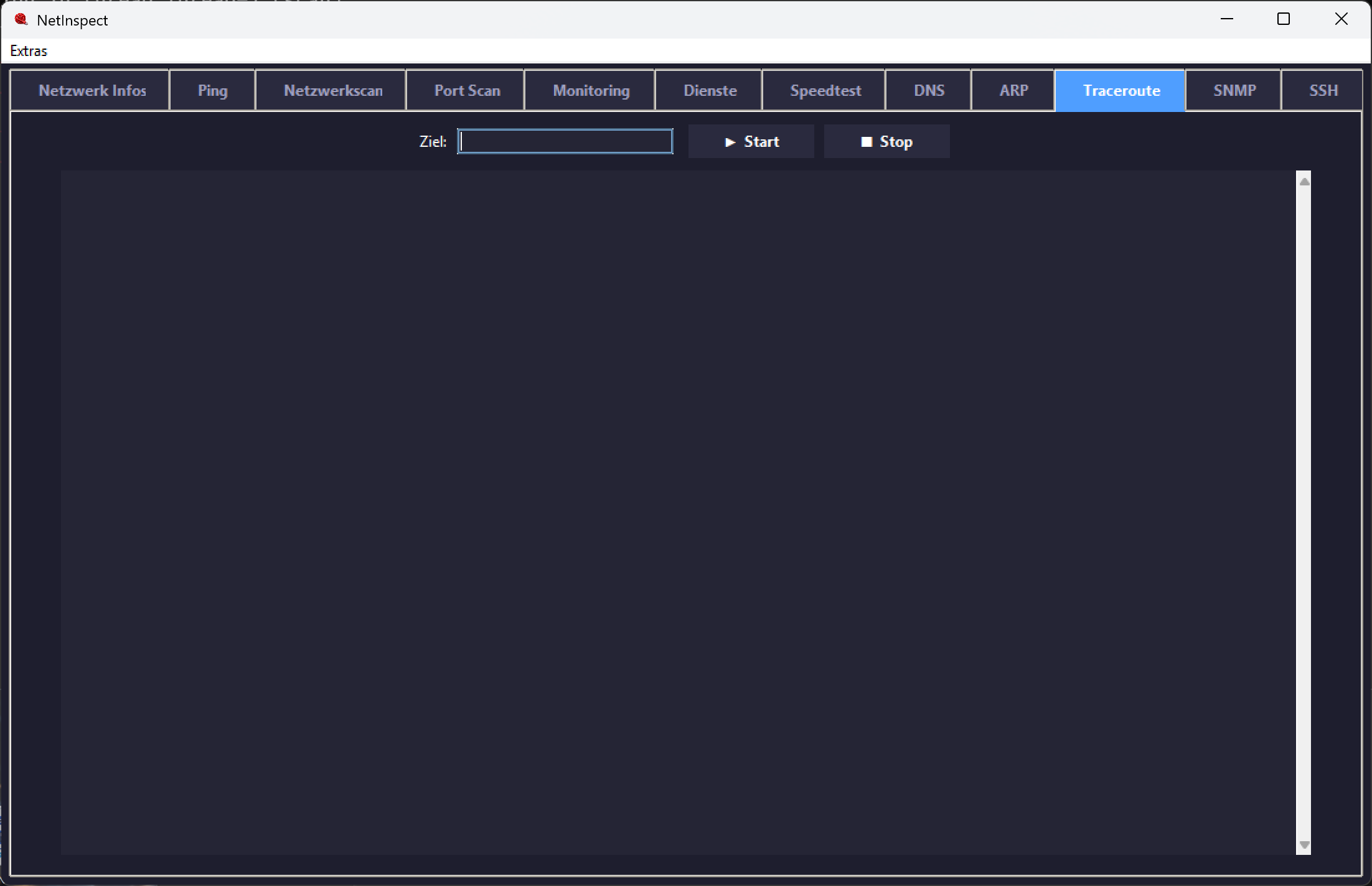
Task: Click the NetInspect app icon in title bar
Action: pyautogui.click(x=21, y=20)
